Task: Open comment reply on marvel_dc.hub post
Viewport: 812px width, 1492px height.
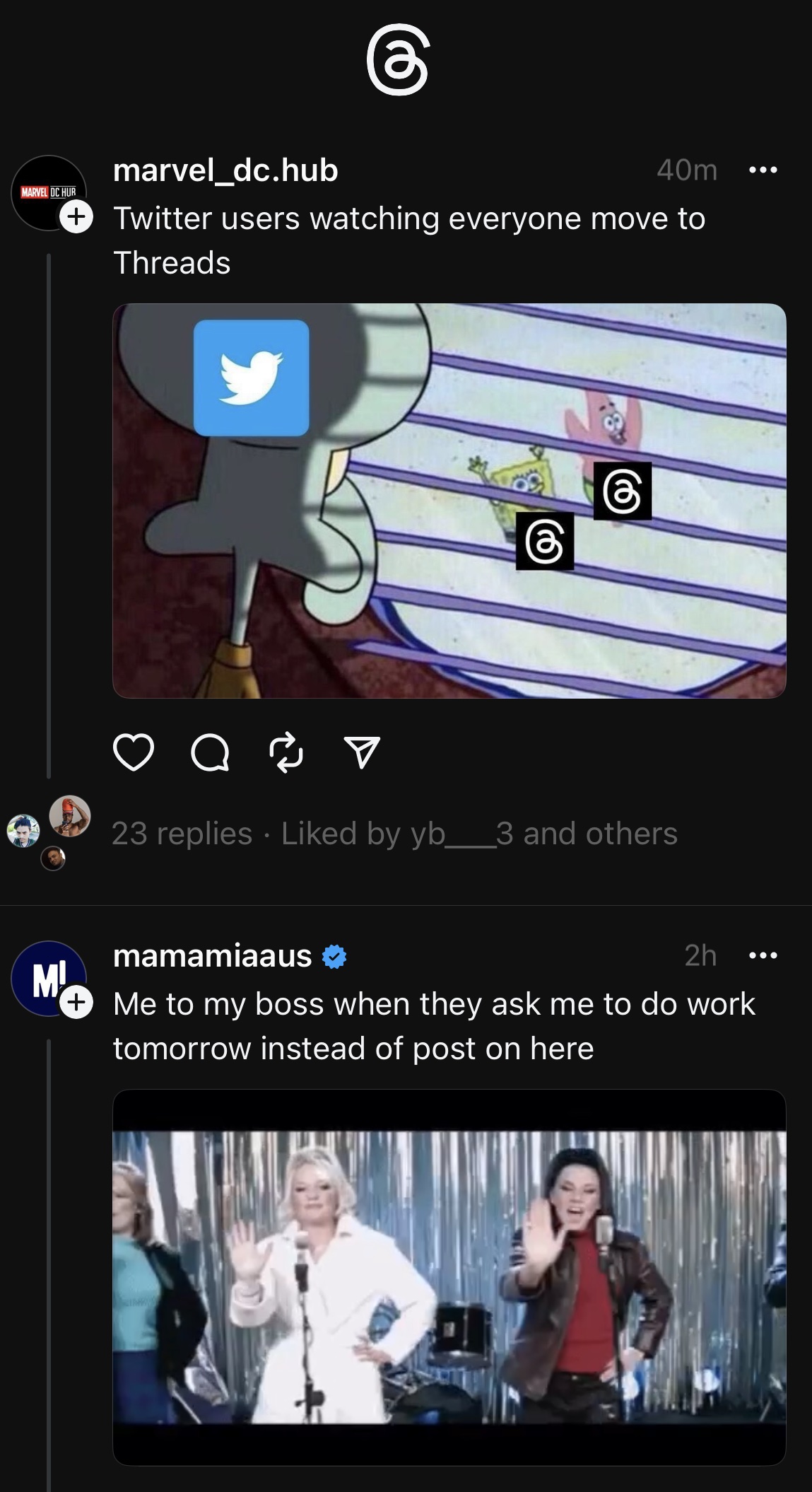Action: pos(210,752)
